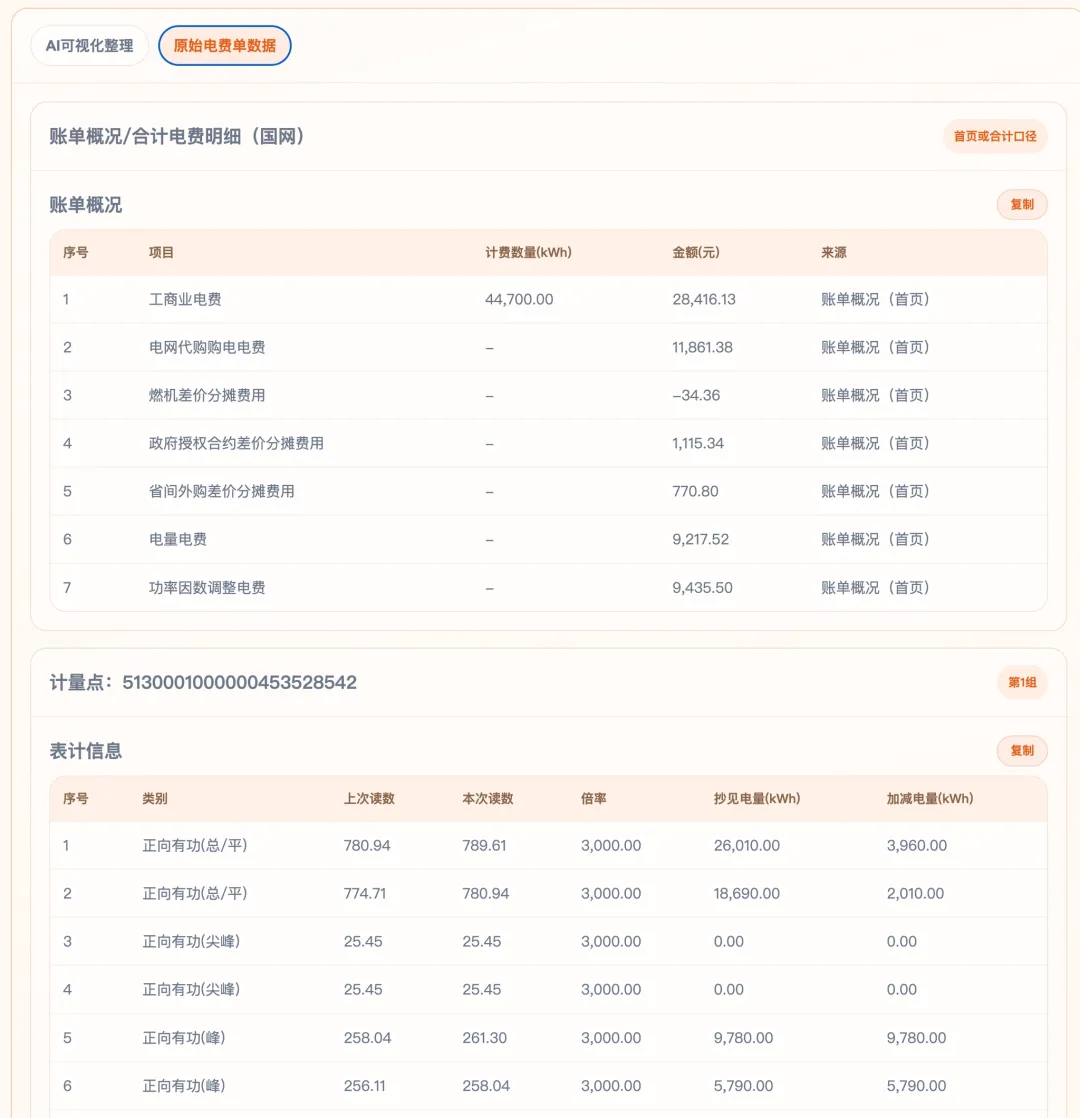Click 来源 column header

click(x=833, y=252)
